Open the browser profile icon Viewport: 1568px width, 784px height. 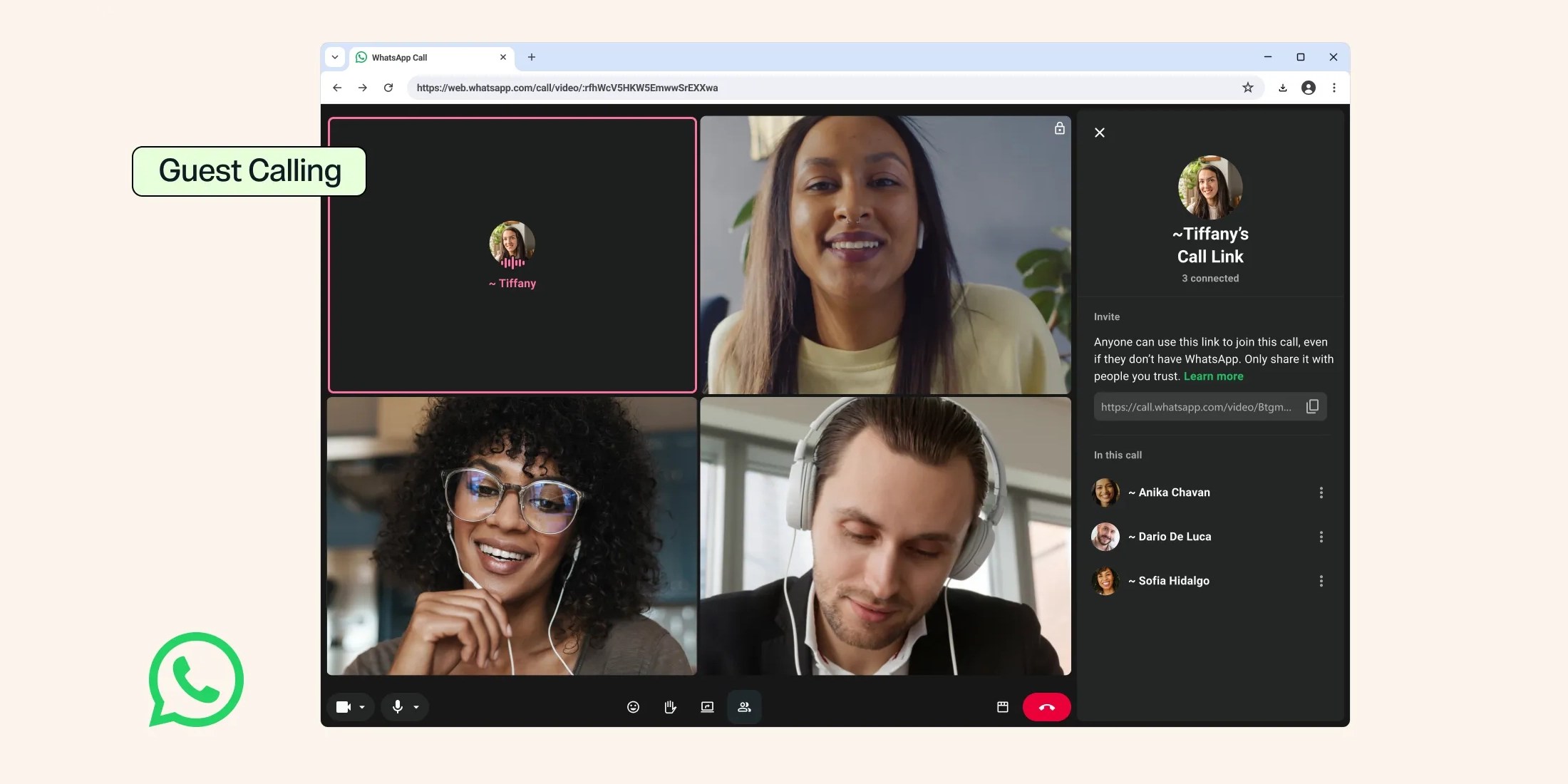tap(1309, 88)
